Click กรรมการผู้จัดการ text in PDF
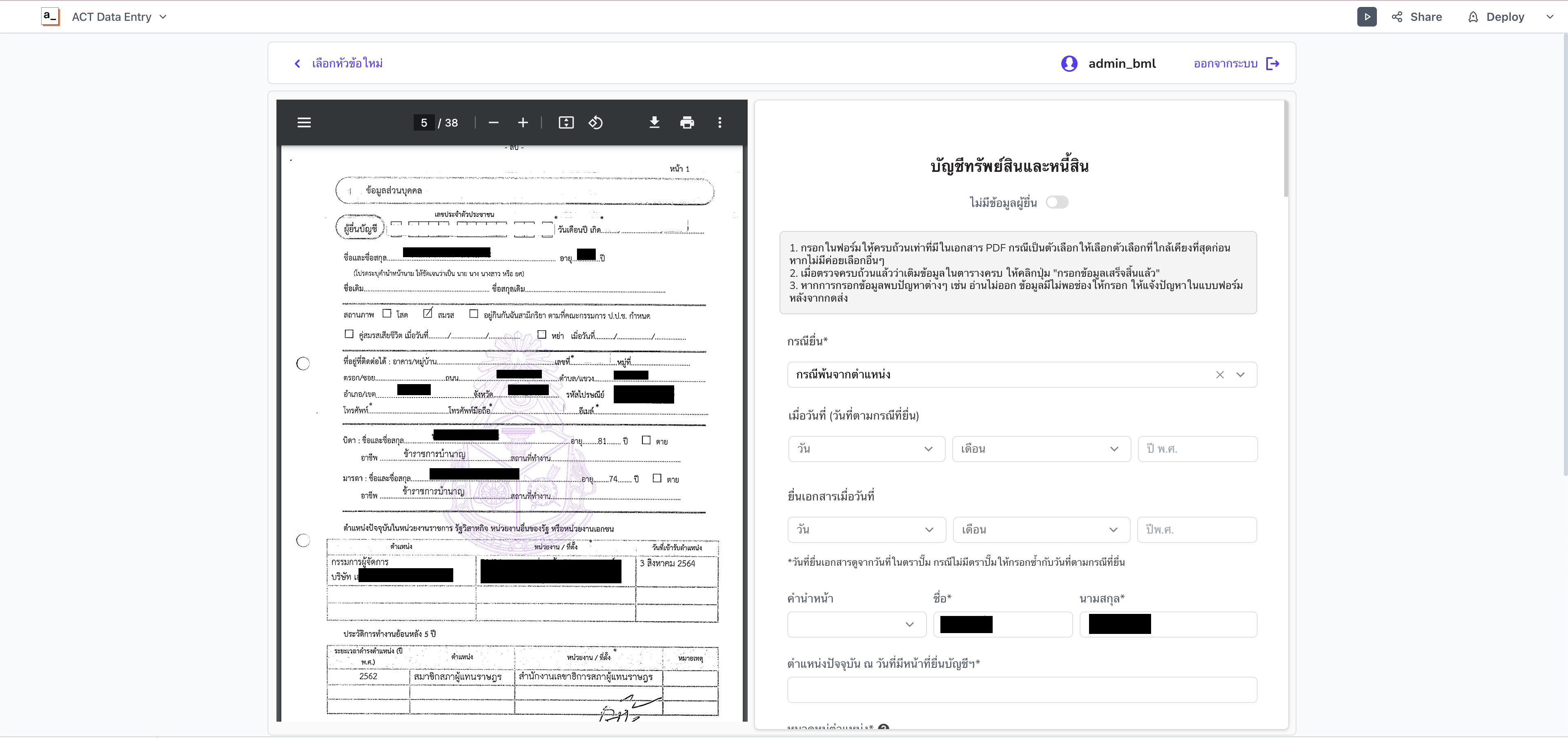Viewport: 1568px width, 738px height. 360,562
